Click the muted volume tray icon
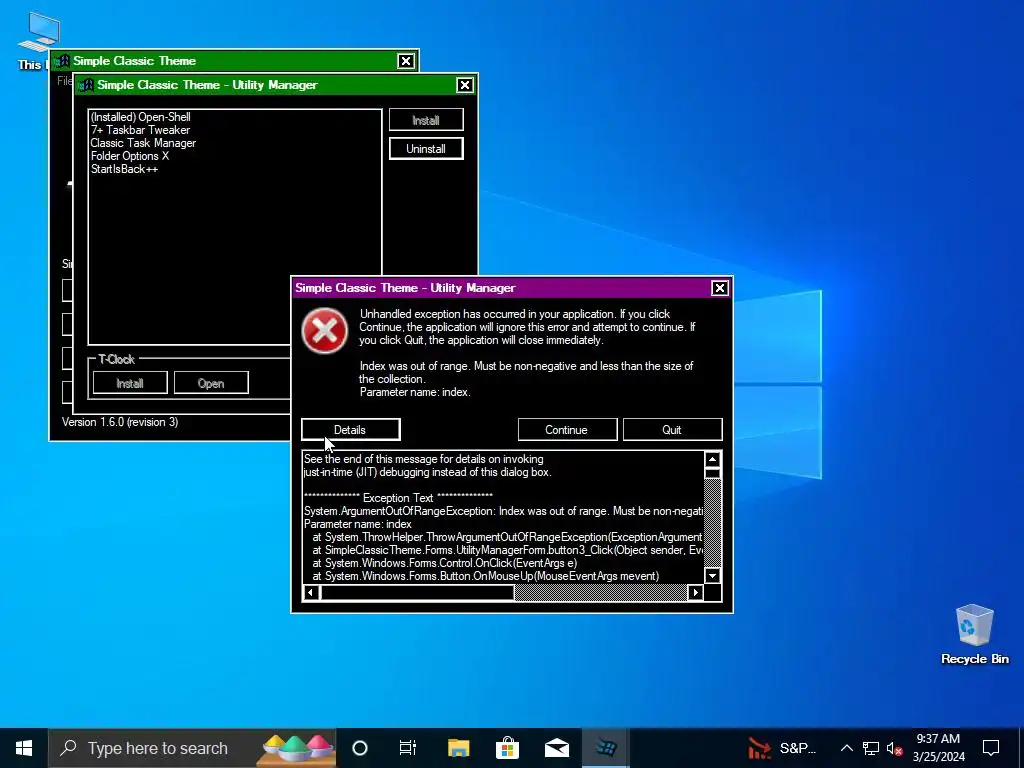Screen dimensions: 1024x768 coord(895,748)
